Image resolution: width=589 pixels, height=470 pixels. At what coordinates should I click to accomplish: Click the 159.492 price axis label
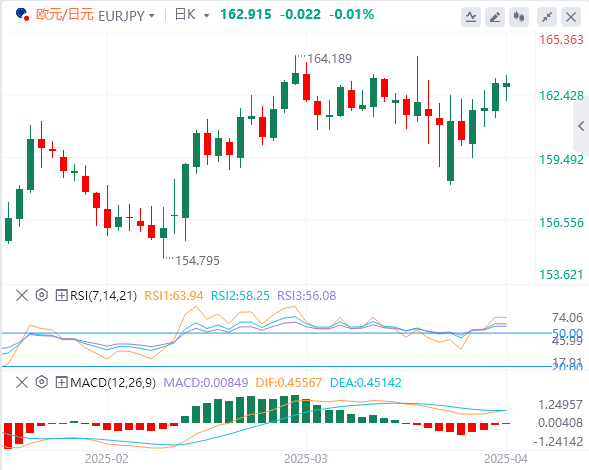pos(561,160)
